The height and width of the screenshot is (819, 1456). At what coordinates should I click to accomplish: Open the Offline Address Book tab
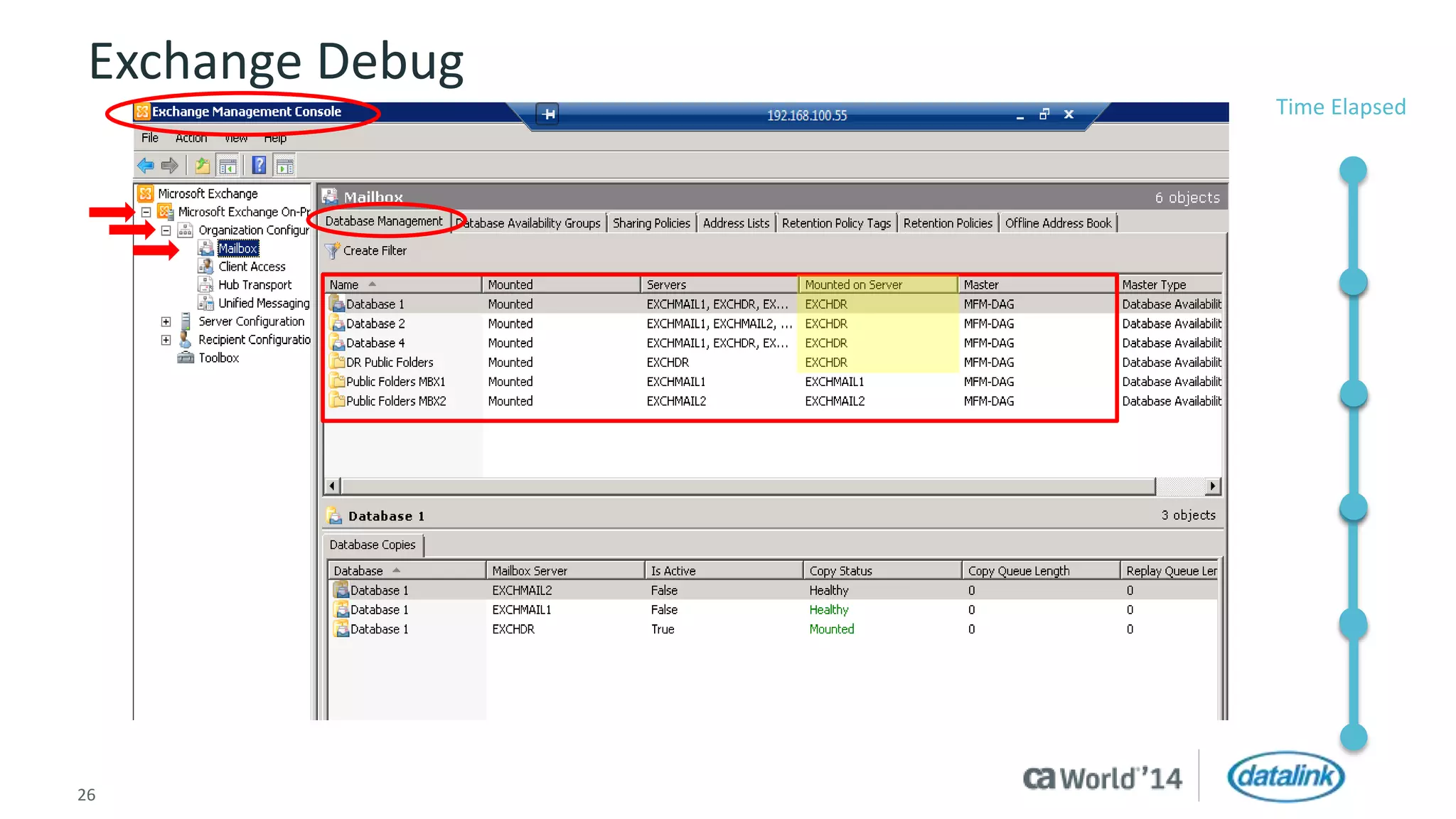click(1058, 223)
